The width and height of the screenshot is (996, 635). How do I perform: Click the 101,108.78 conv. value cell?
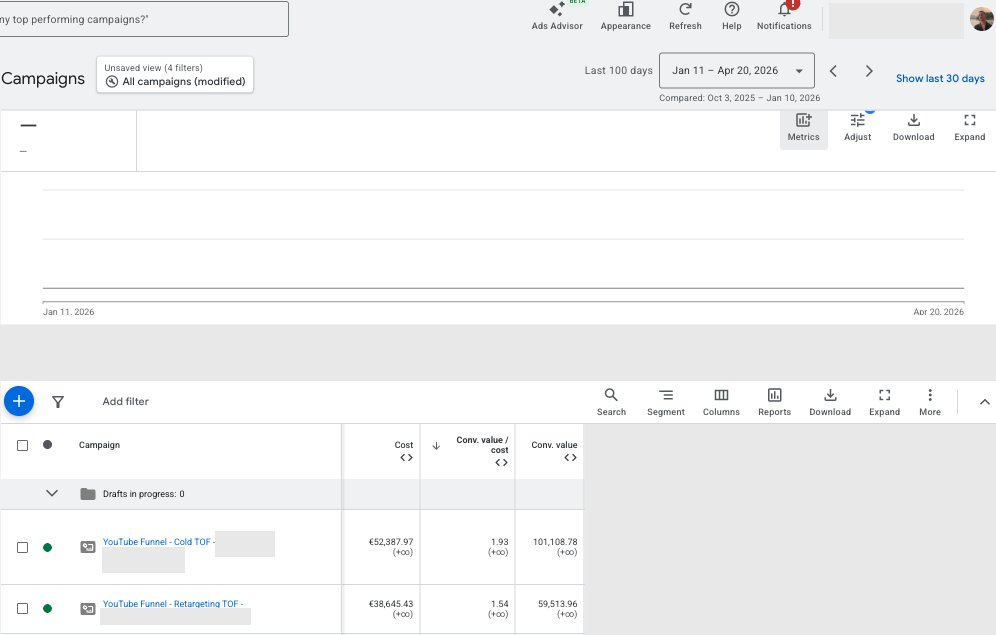(555, 542)
